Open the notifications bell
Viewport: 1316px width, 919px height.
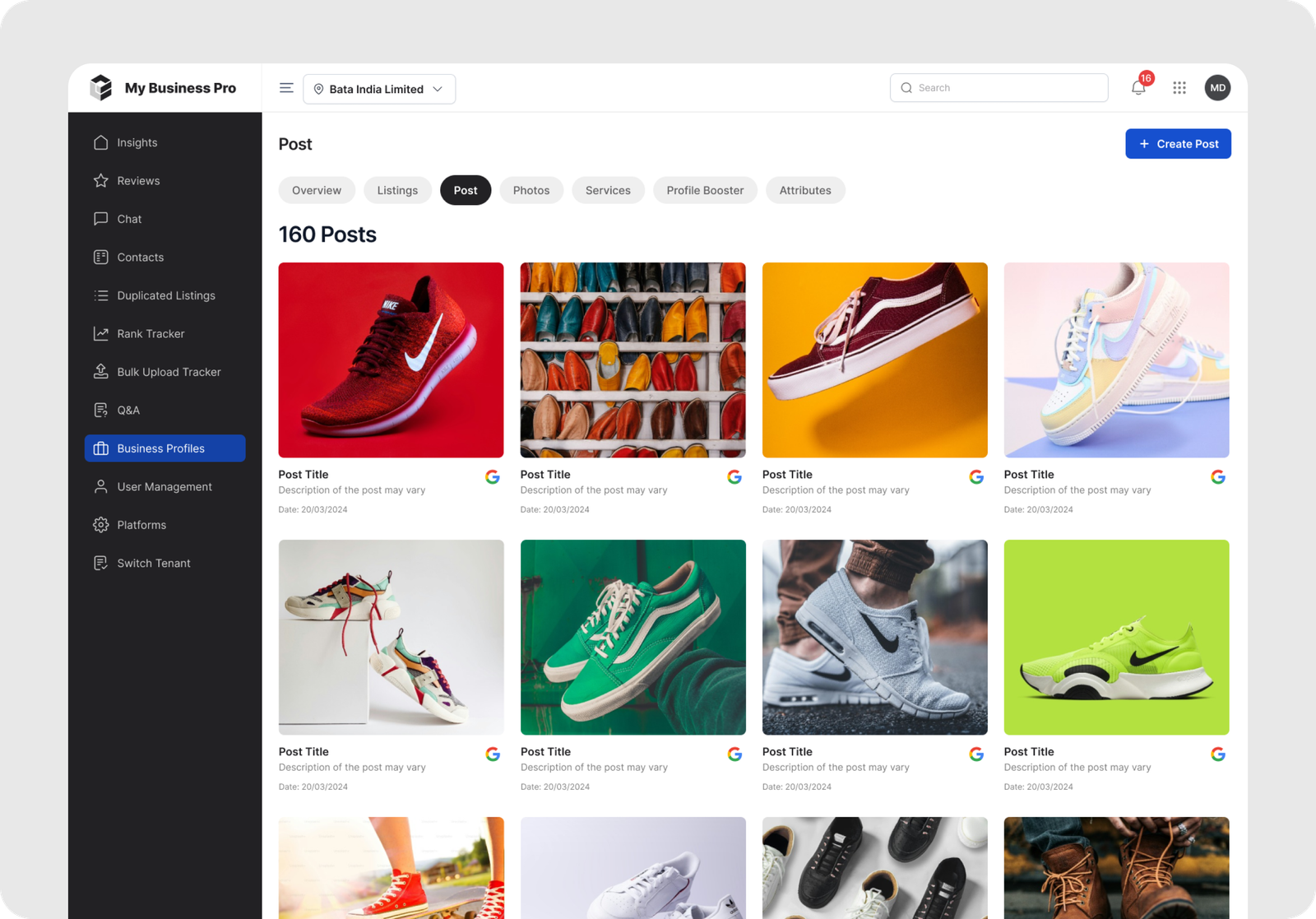coord(1138,88)
